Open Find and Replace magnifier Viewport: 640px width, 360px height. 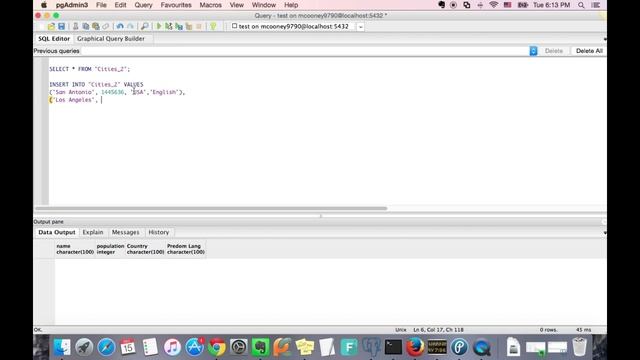[144, 27]
